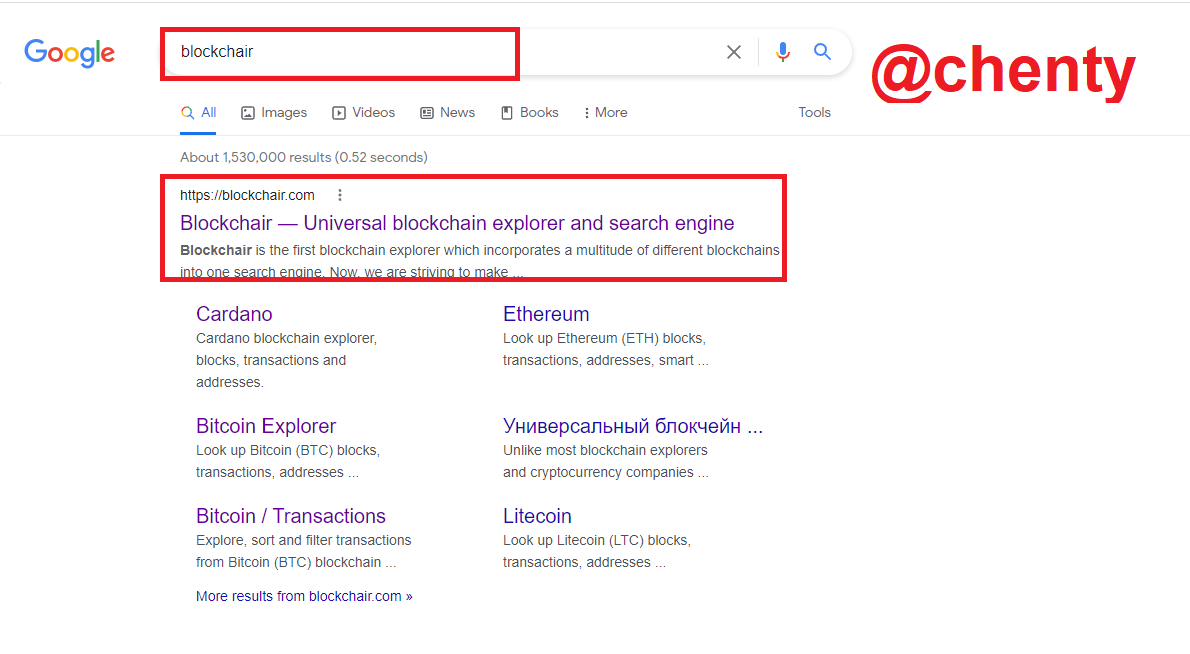Open the Bitcoin / Transactions sitelink
The height and width of the screenshot is (654, 1190).
pos(291,516)
